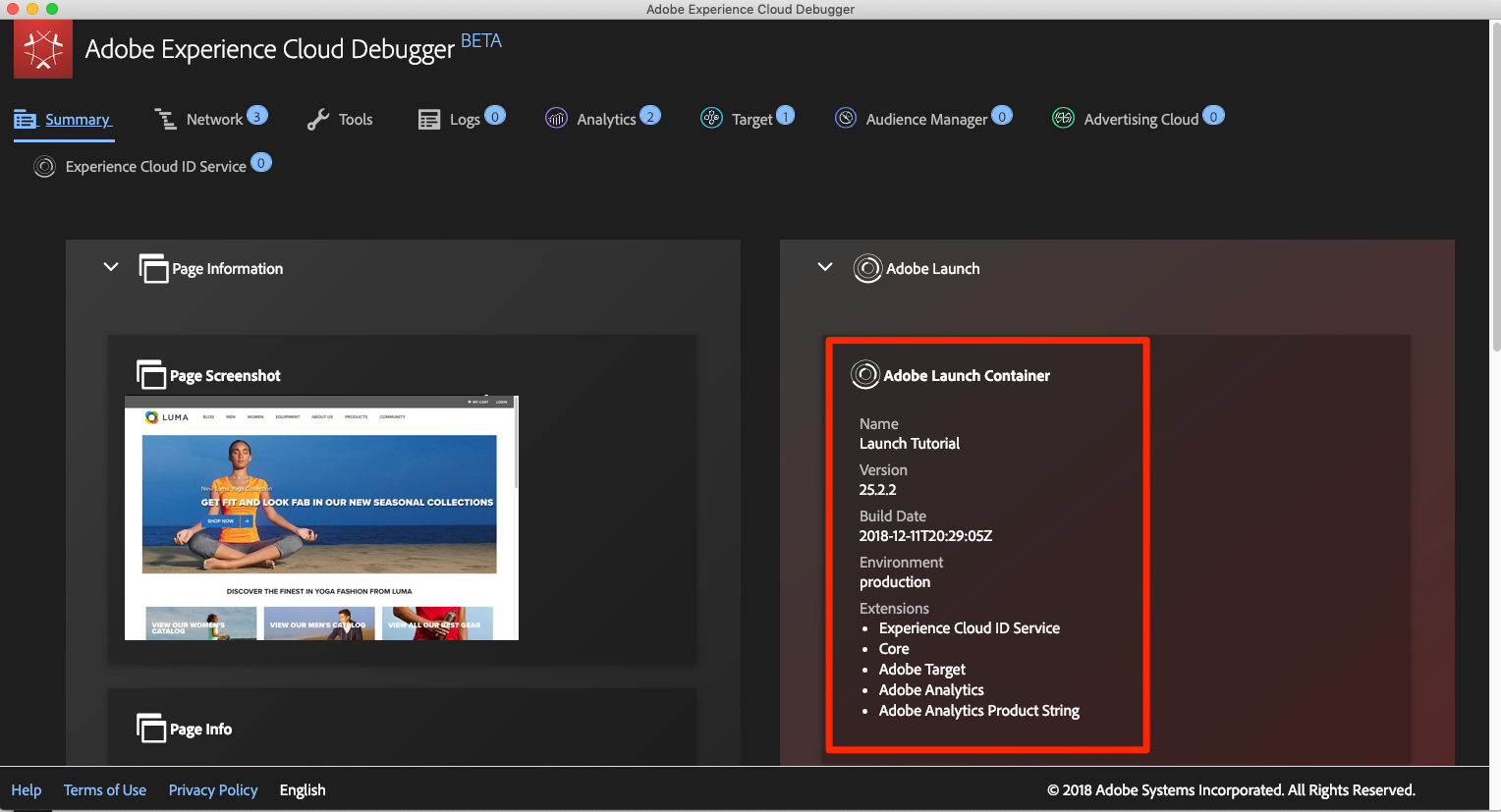Close the window with the red button
The width and height of the screenshot is (1501, 812).
click(x=13, y=9)
